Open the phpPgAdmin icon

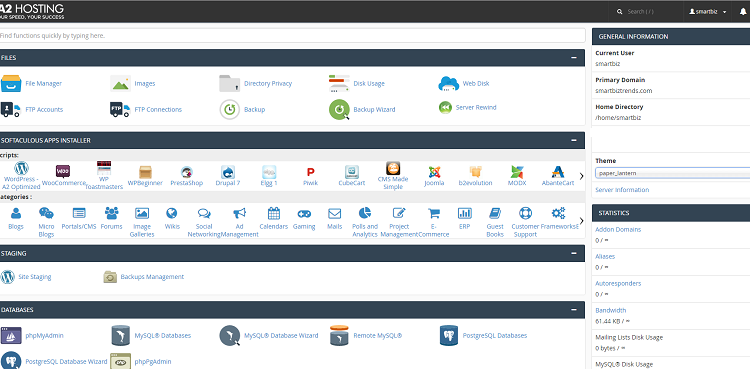120,361
